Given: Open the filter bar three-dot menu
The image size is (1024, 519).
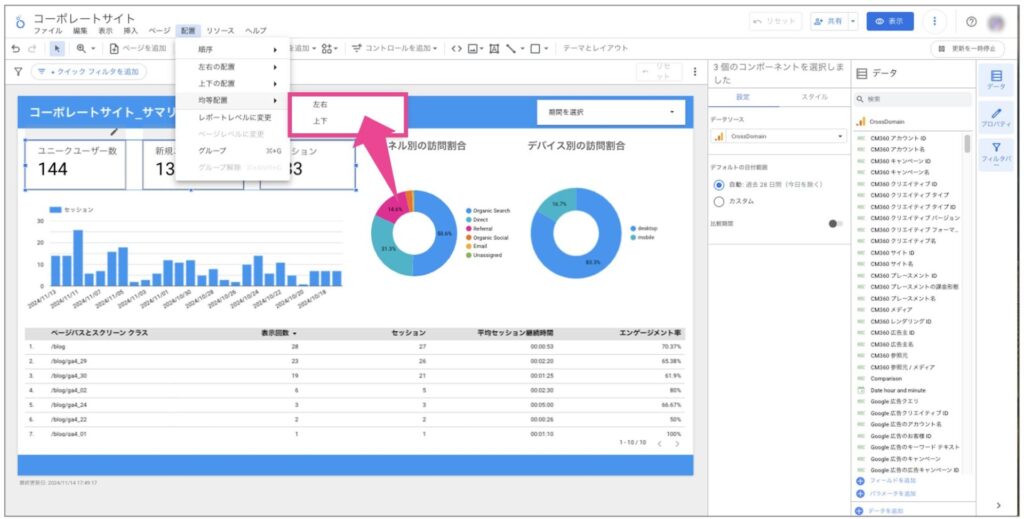Looking at the screenshot, I should point(695,72).
